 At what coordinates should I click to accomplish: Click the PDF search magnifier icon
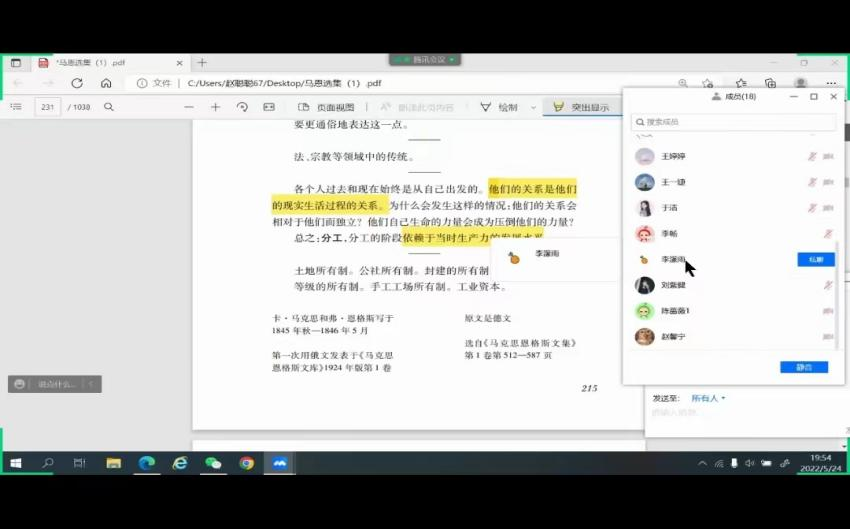(x=109, y=107)
